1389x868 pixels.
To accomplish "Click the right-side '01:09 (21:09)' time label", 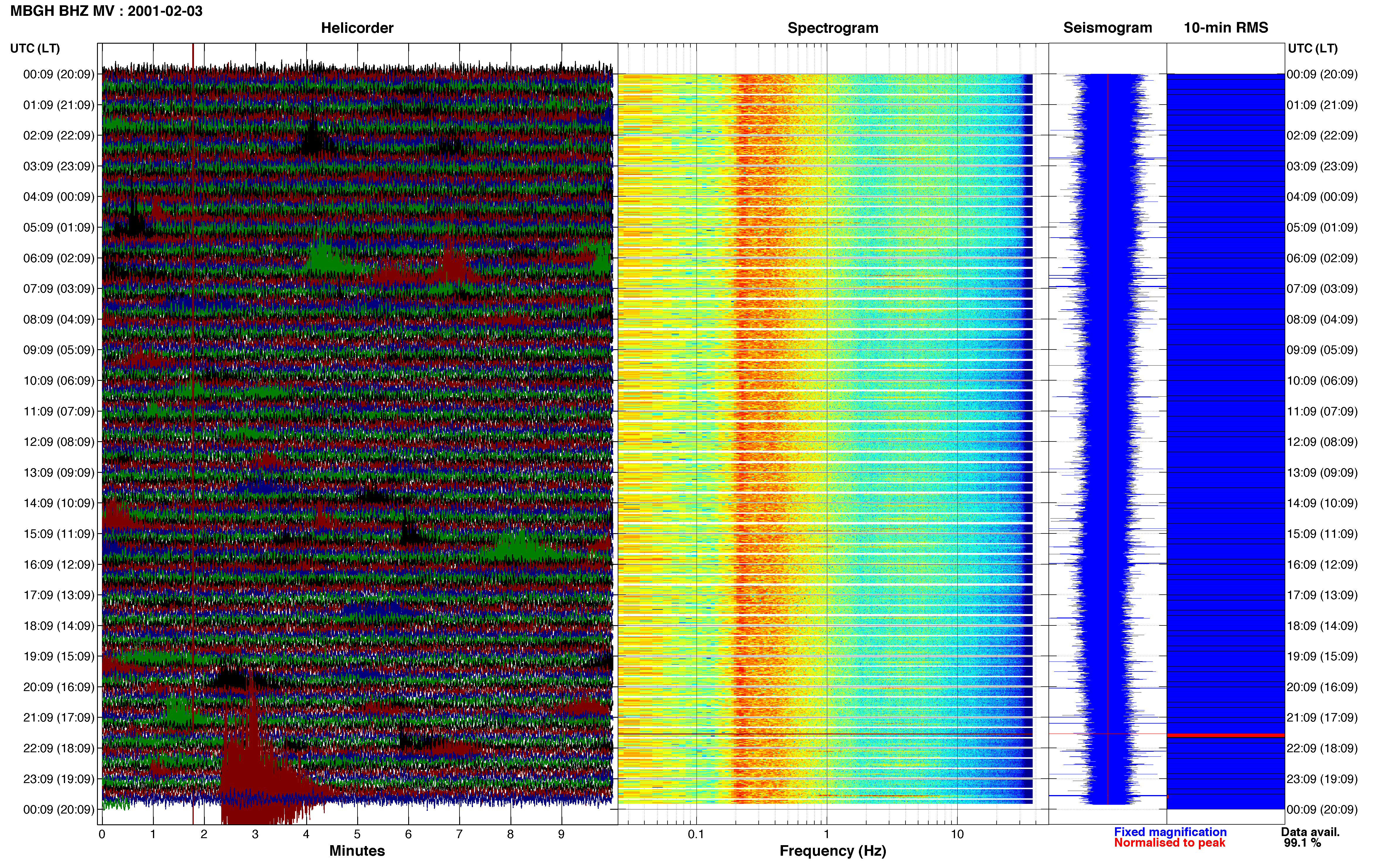I will (1322, 105).
